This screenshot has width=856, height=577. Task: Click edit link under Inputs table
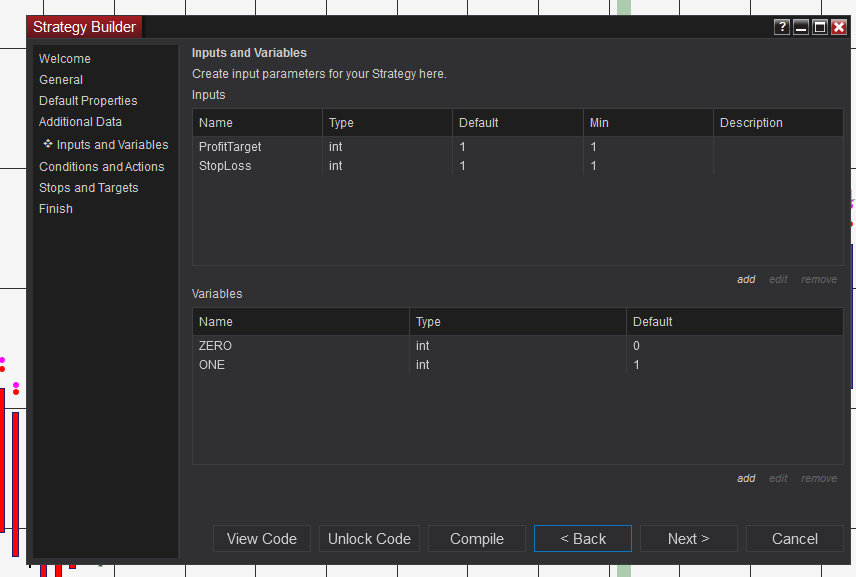pos(778,279)
